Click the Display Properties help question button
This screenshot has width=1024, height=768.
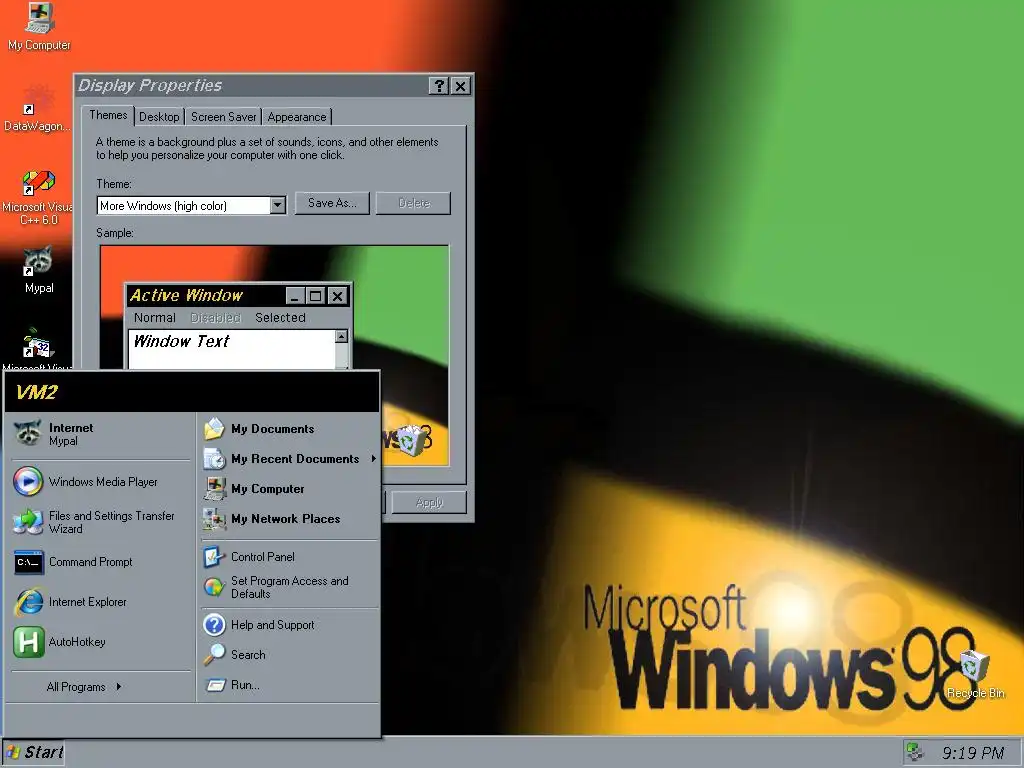pos(439,86)
